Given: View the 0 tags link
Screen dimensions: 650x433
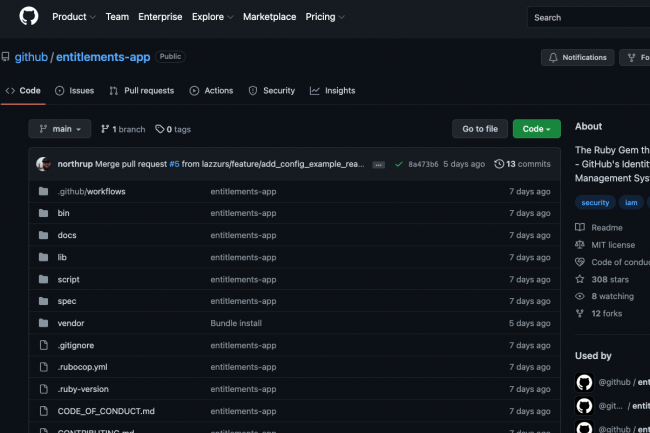Looking at the screenshot, I should 173,129.
